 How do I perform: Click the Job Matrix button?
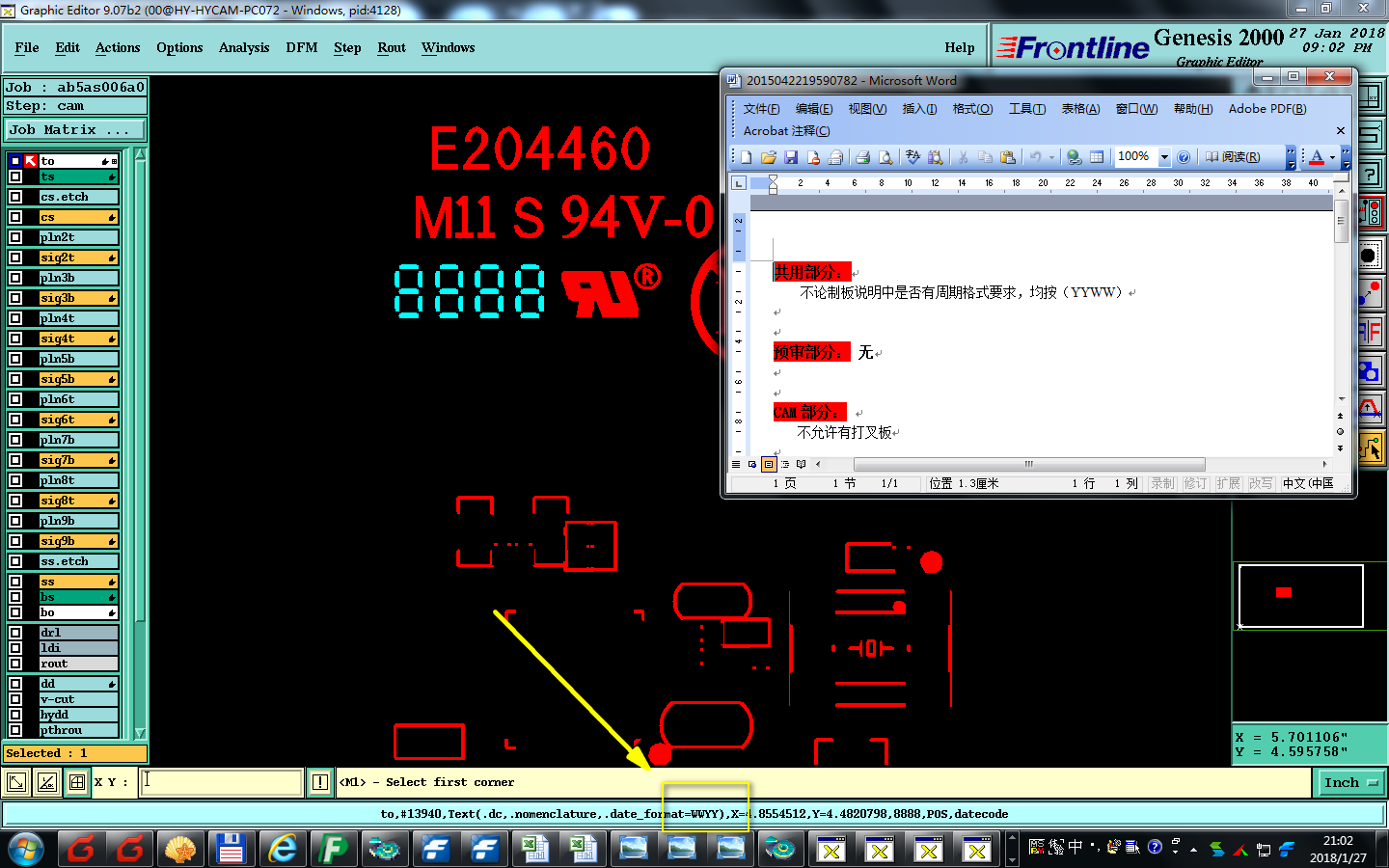click(75, 129)
